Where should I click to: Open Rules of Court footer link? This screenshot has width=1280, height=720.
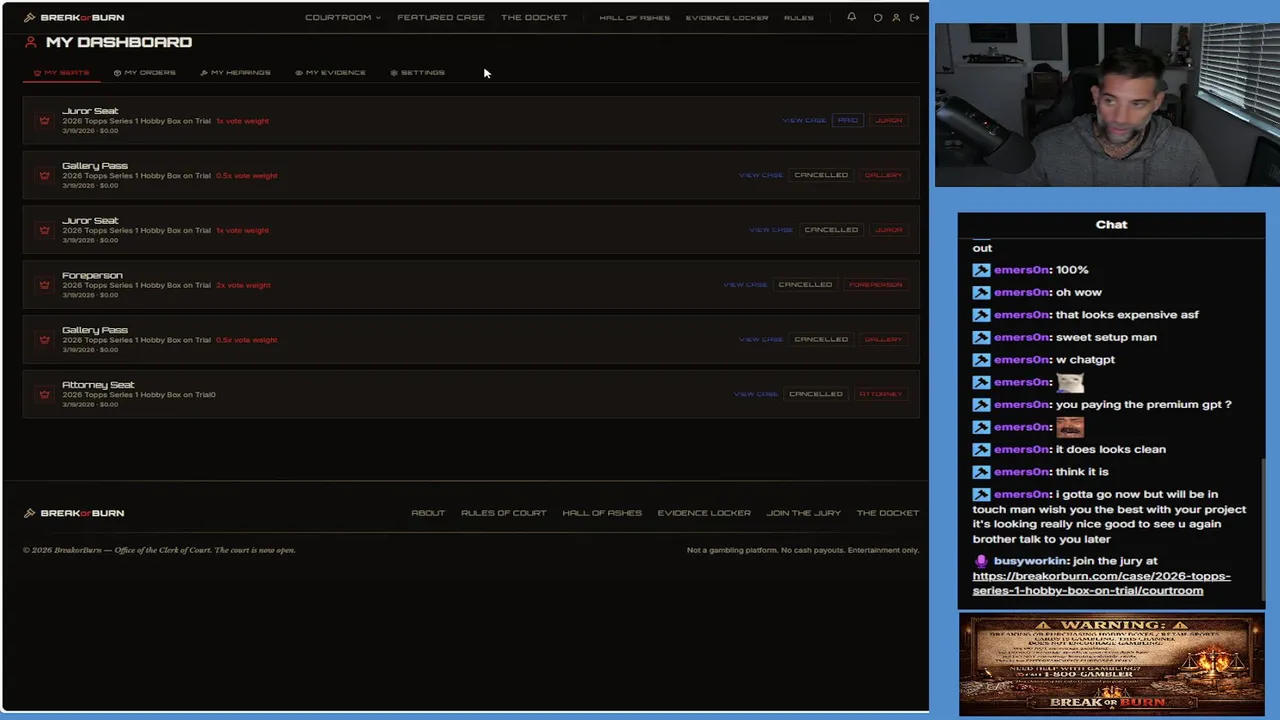click(x=503, y=513)
